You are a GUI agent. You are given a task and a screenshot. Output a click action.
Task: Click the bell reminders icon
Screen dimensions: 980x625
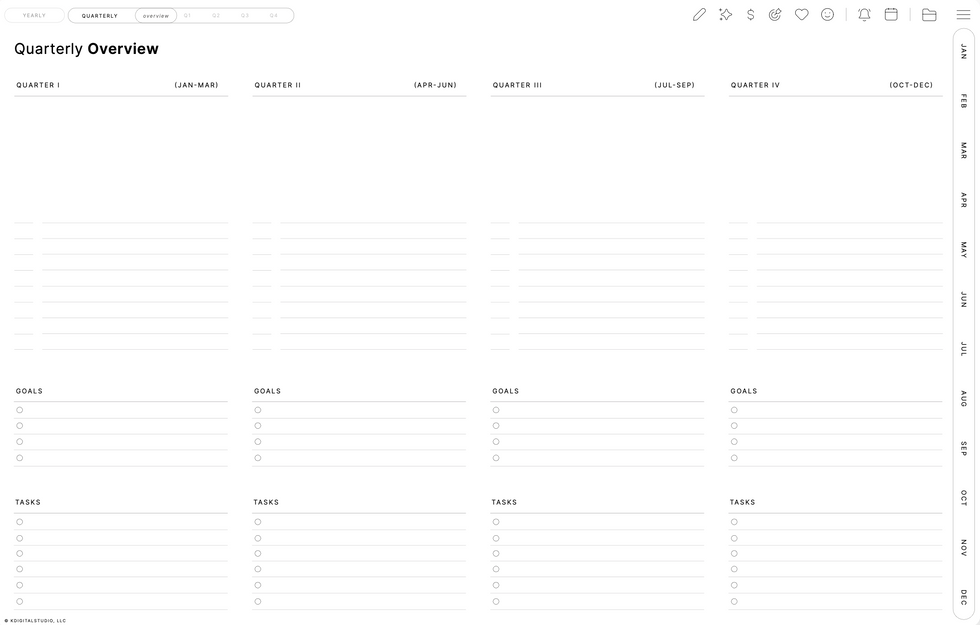coord(864,14)
